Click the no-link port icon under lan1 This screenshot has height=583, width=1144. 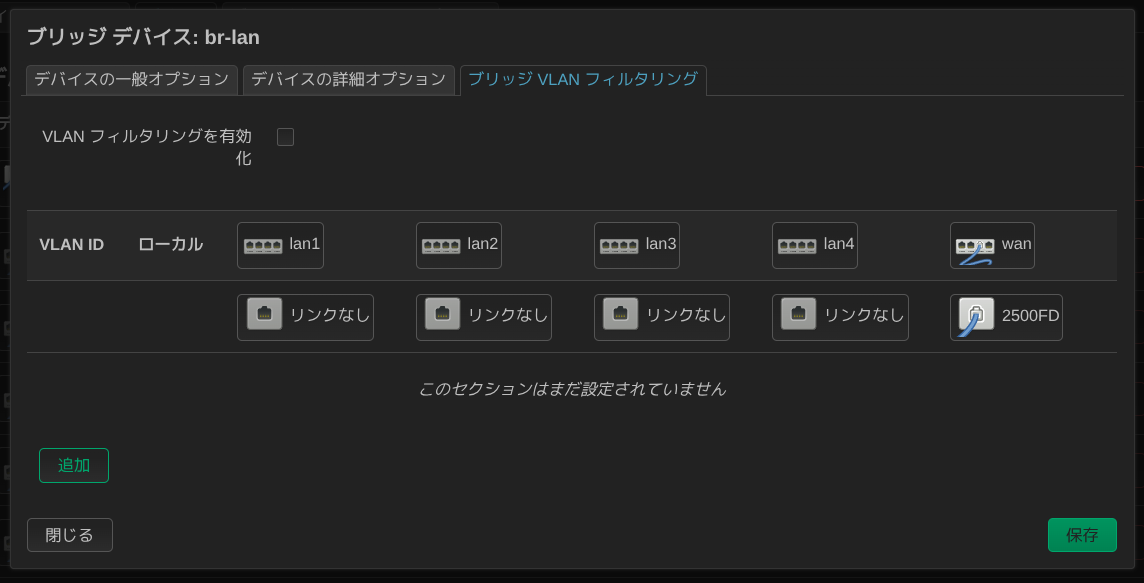coord(264,314)
